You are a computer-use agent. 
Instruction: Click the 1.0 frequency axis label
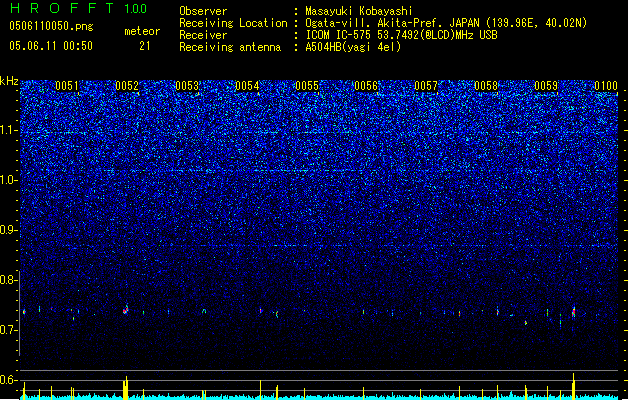[x=8, y=180]
